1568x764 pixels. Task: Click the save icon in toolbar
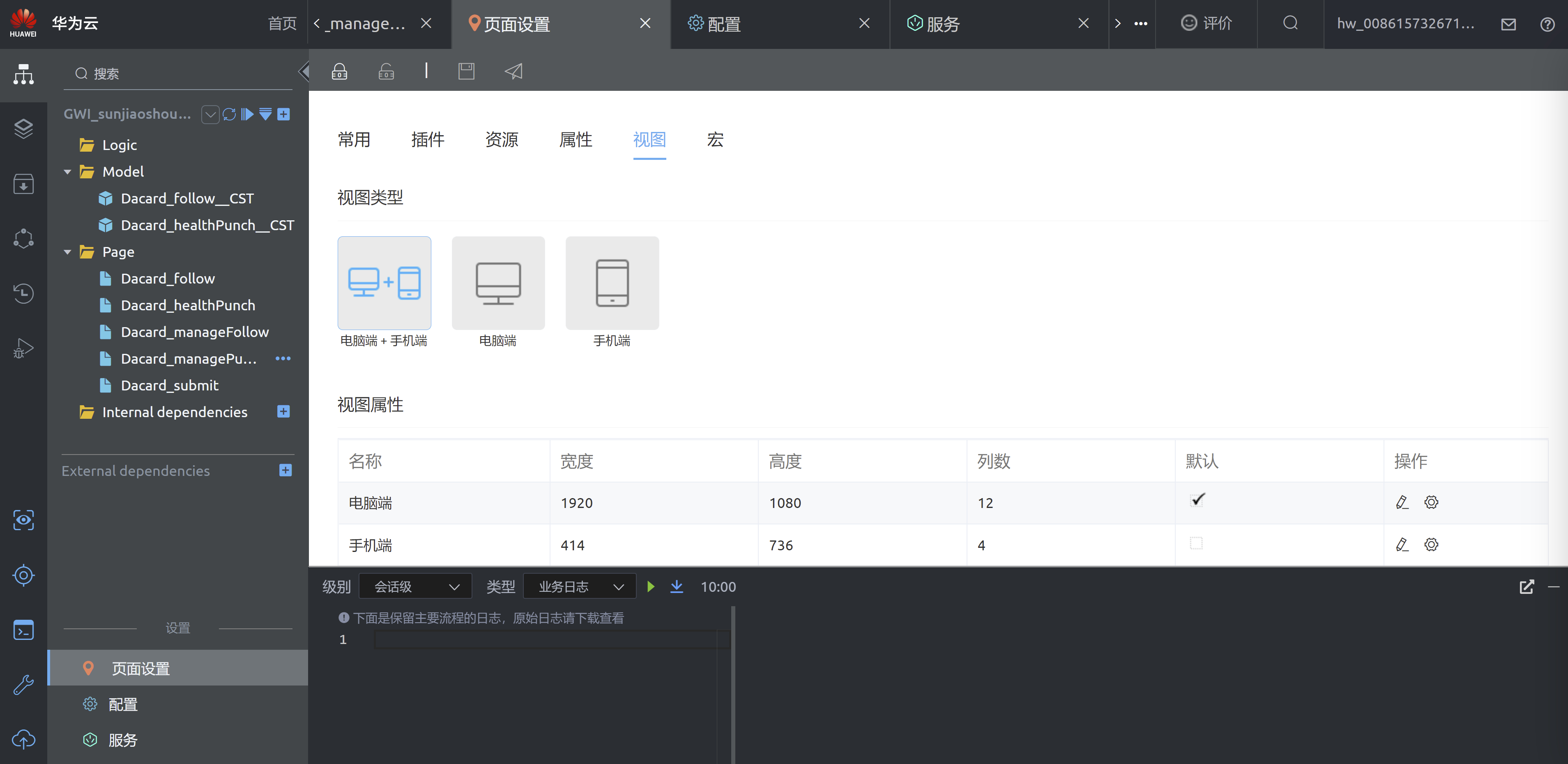point(466,71)
